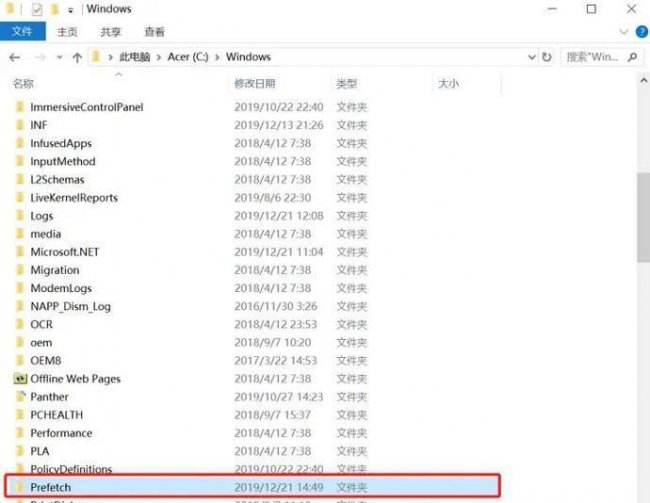Sort by the 类型 column header

347,83
